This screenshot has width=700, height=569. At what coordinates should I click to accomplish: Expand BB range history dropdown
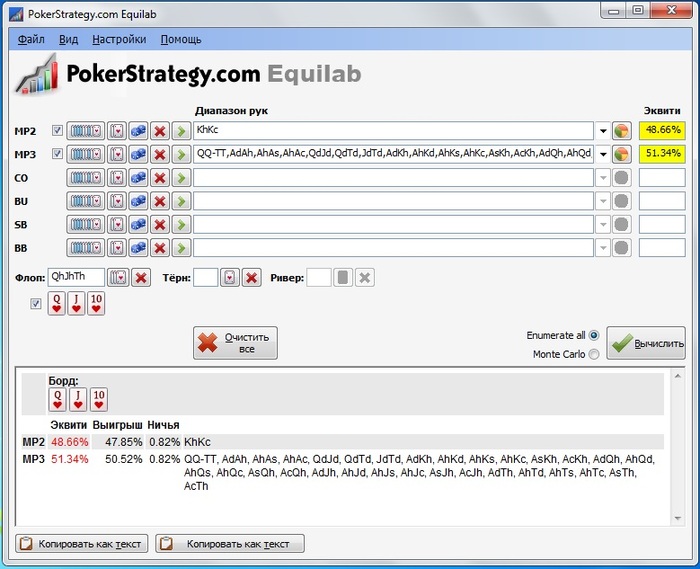(603, 248)
